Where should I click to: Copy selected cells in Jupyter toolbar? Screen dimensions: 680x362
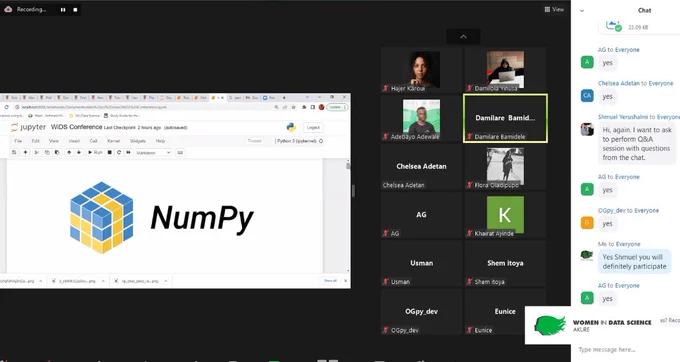[x=47, y=153]
